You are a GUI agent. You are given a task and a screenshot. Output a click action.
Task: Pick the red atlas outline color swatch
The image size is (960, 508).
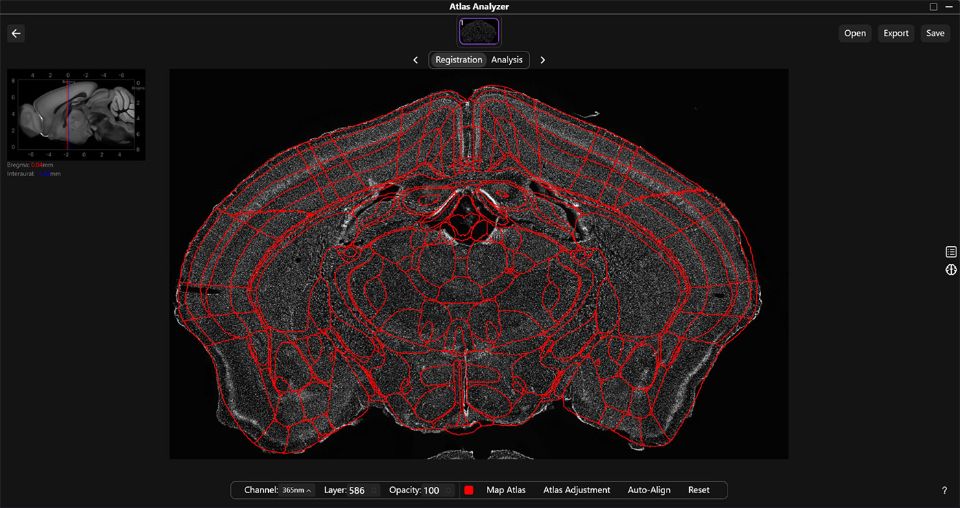point(469,491)
